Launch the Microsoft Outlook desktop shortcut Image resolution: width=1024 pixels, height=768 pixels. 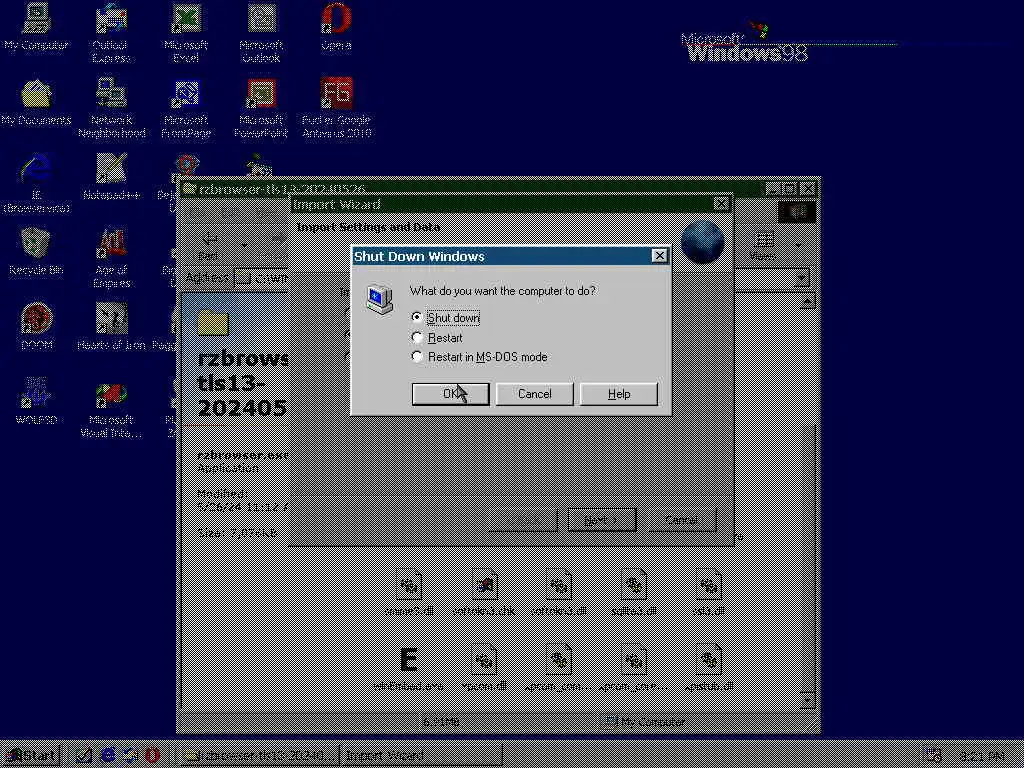tap(261, 33)
